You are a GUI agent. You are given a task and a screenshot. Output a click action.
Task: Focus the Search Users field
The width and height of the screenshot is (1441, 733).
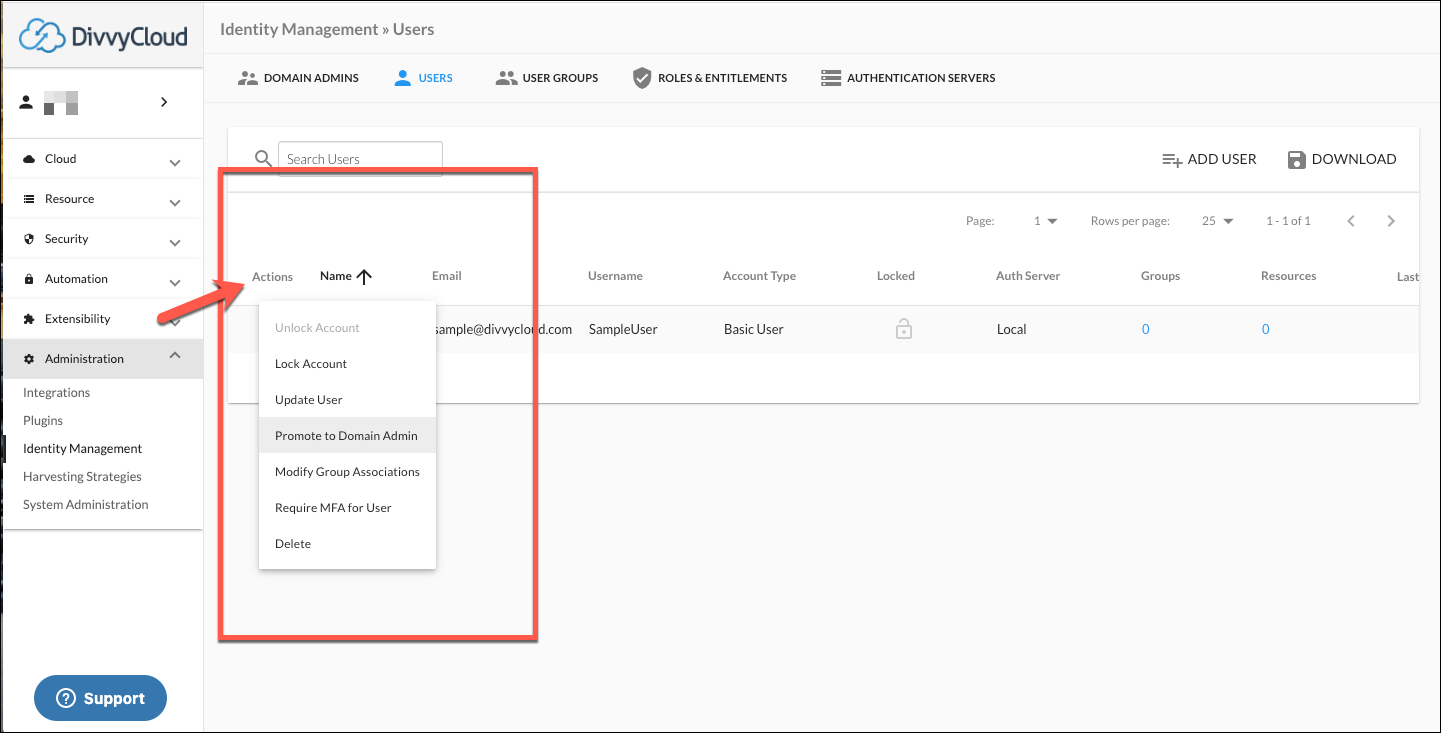click(360, 159)
